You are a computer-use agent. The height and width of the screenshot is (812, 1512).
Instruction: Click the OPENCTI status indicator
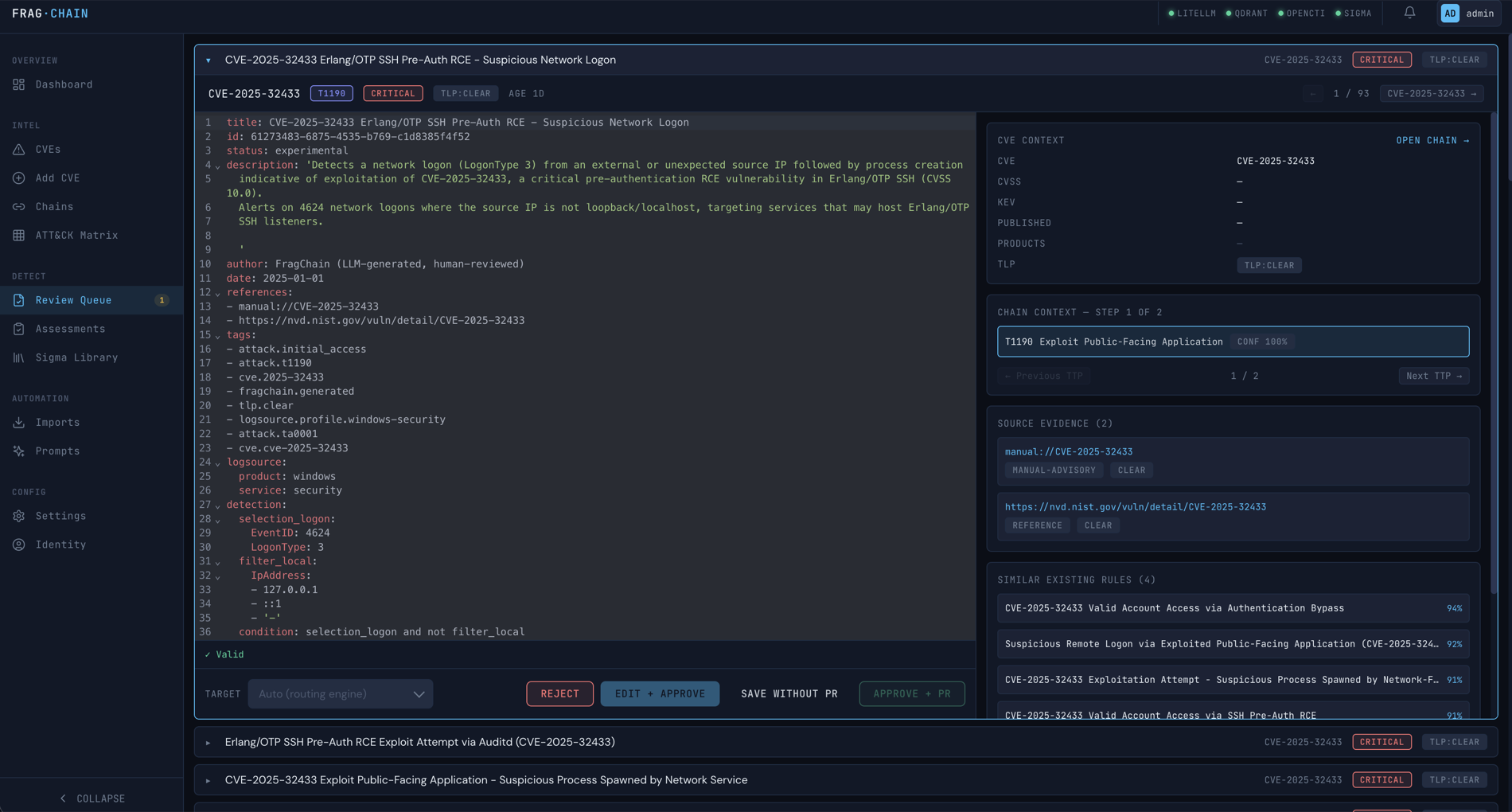tap(1301, 14)
